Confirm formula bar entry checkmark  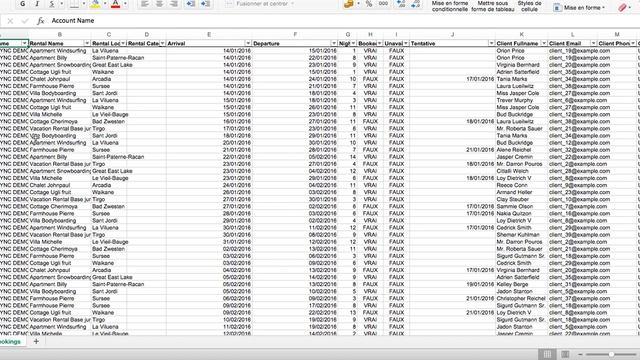point(25,21)
